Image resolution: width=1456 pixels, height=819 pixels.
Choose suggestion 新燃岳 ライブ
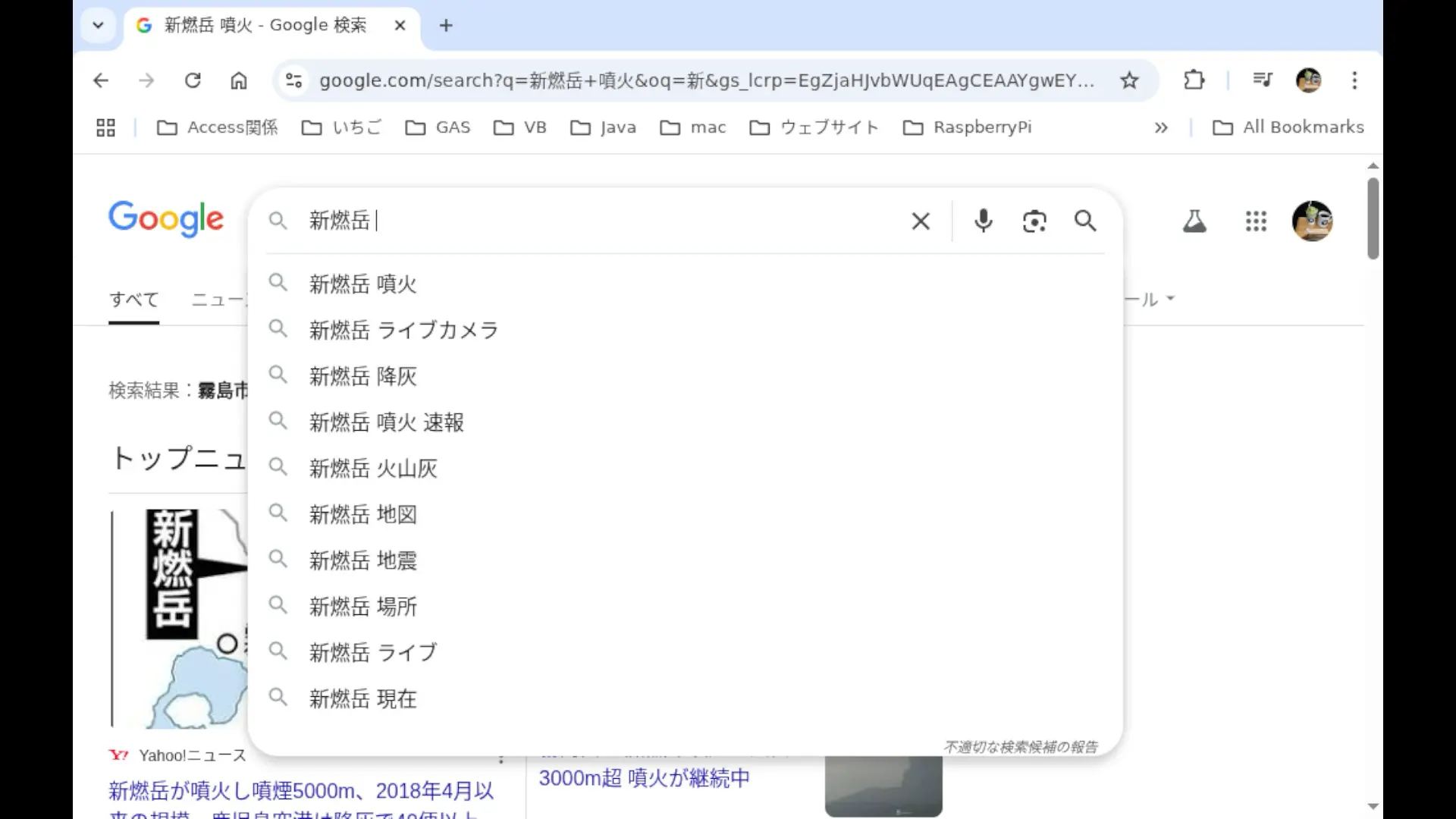[x=685, y=653]
